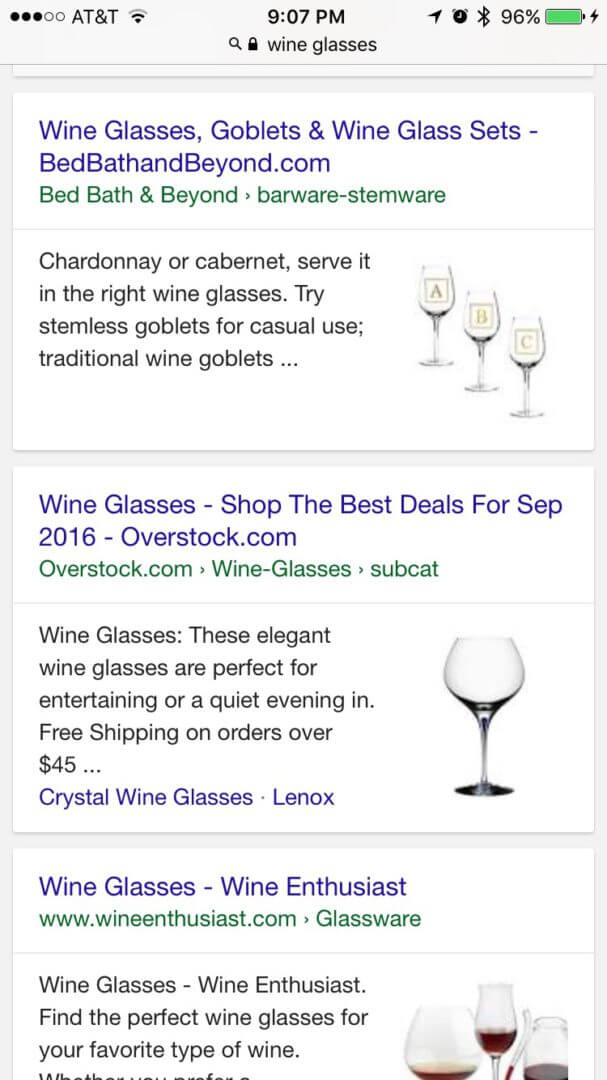
Task: Tap the Wi-Fi signal icon
Action: pyautogui.click(x=138, y=16)
